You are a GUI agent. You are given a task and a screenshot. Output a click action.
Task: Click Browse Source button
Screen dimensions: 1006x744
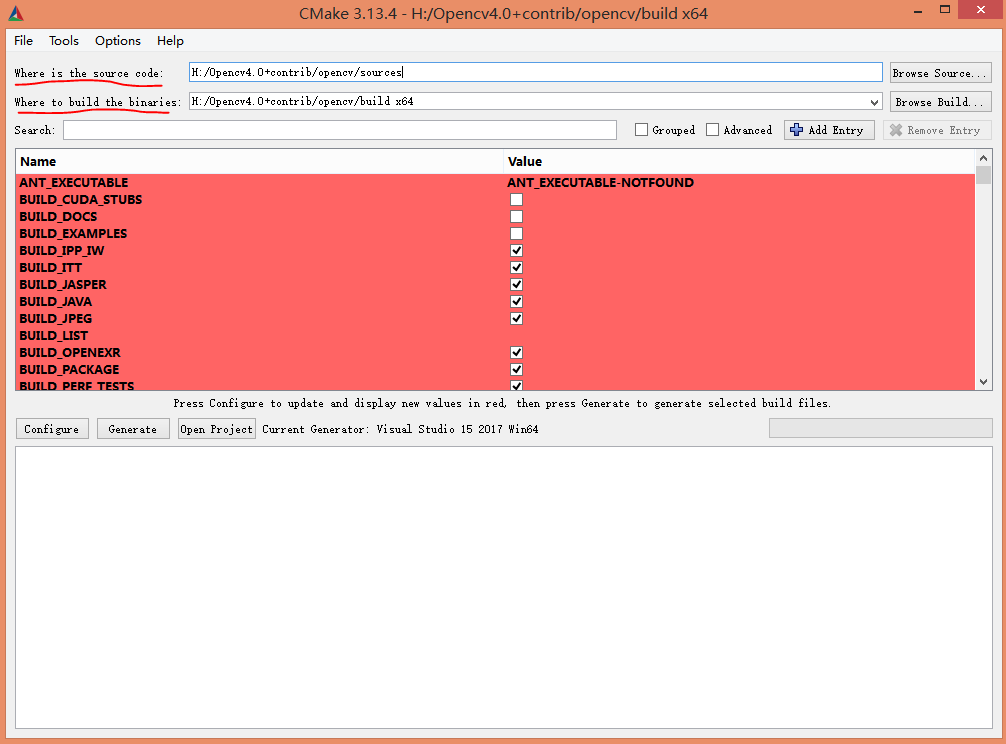pyautogui.click(x=941, y=73)
